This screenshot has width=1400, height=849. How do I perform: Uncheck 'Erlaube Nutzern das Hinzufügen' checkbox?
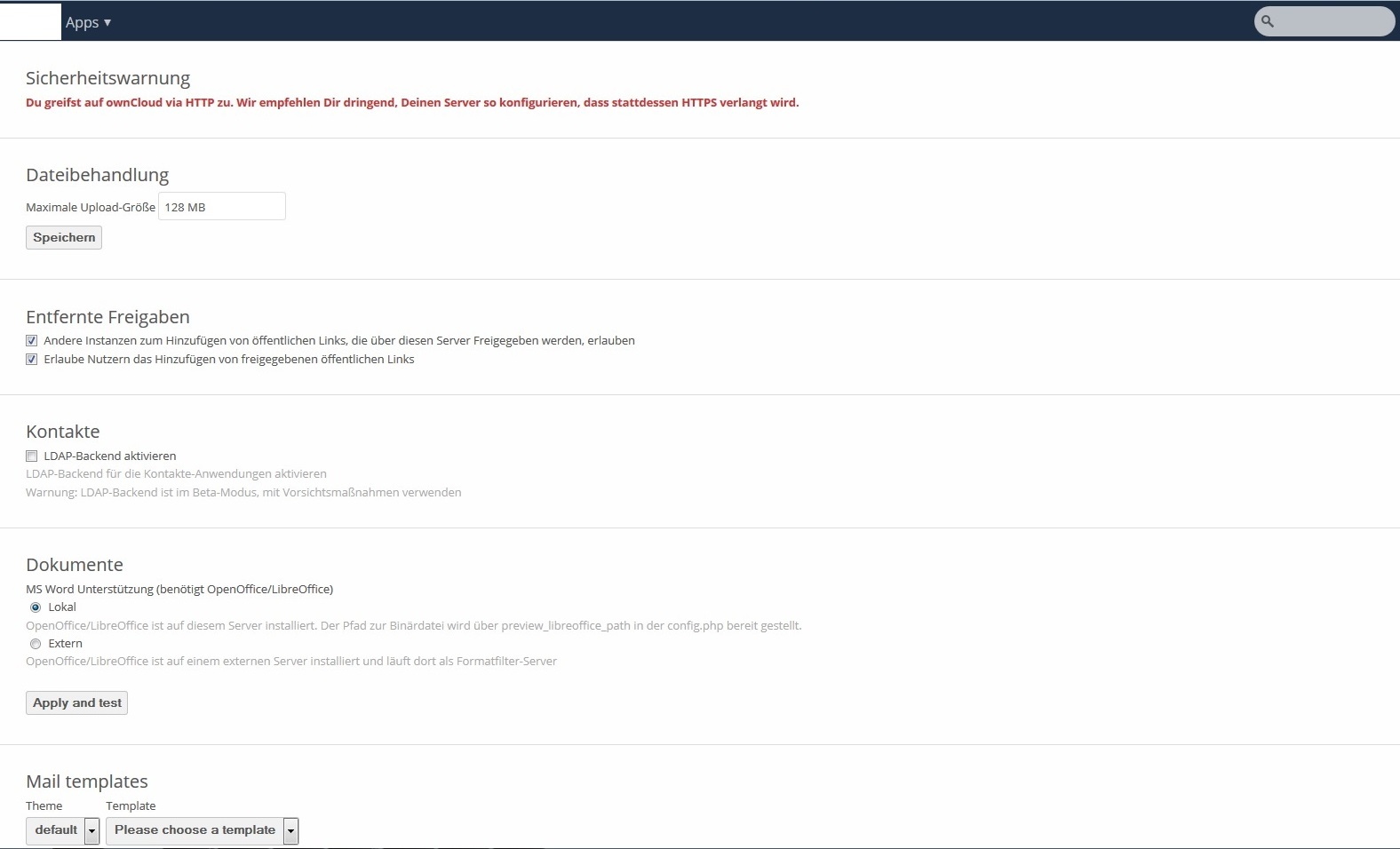32,360
